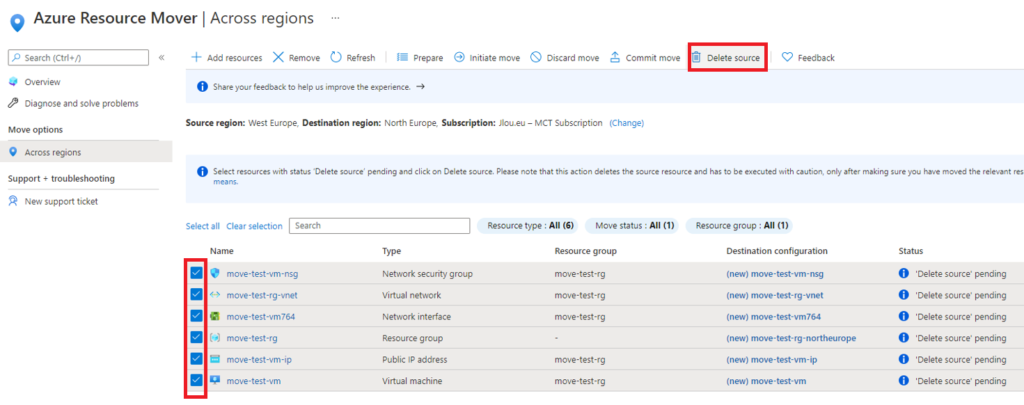1024x405 pixels.
Task: Collapse sidebar with double chevron icon
Action: point(161,57)
